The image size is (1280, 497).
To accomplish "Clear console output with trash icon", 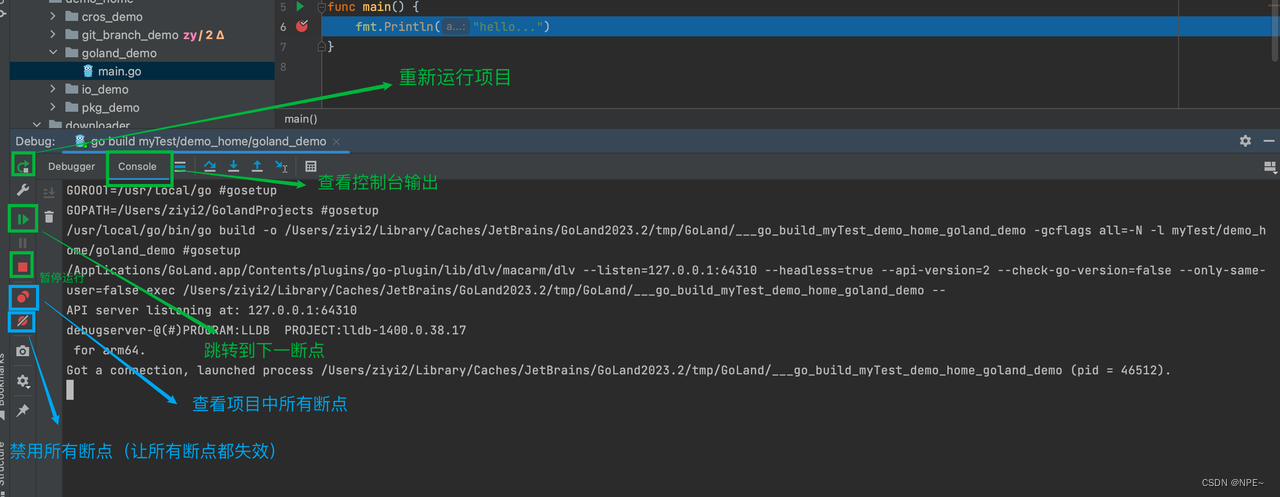I will coord(49,217).
